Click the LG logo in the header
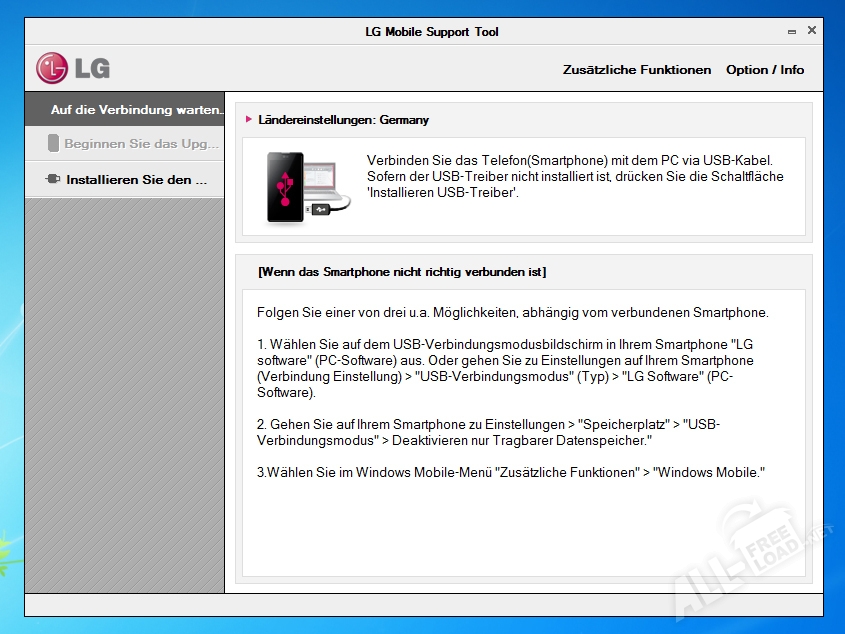Screen dimensions: 845x634 [x=73, y=68]
